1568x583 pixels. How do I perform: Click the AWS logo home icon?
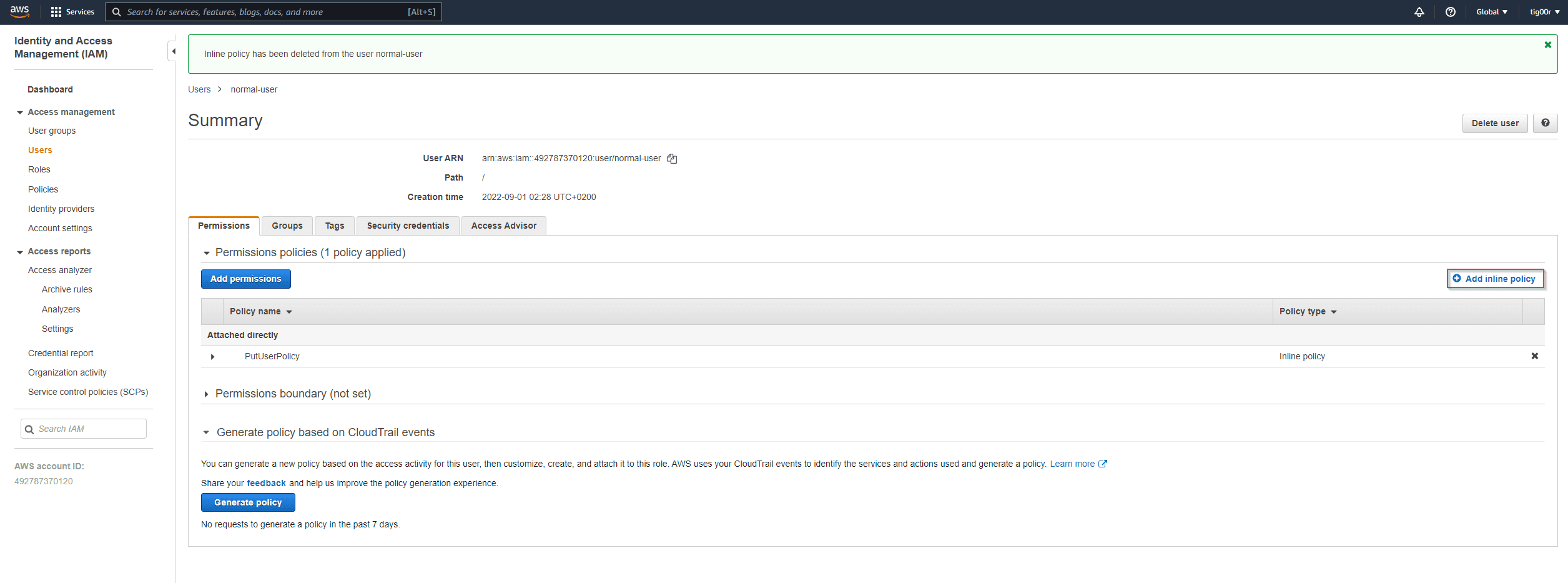tap(19, 11)
